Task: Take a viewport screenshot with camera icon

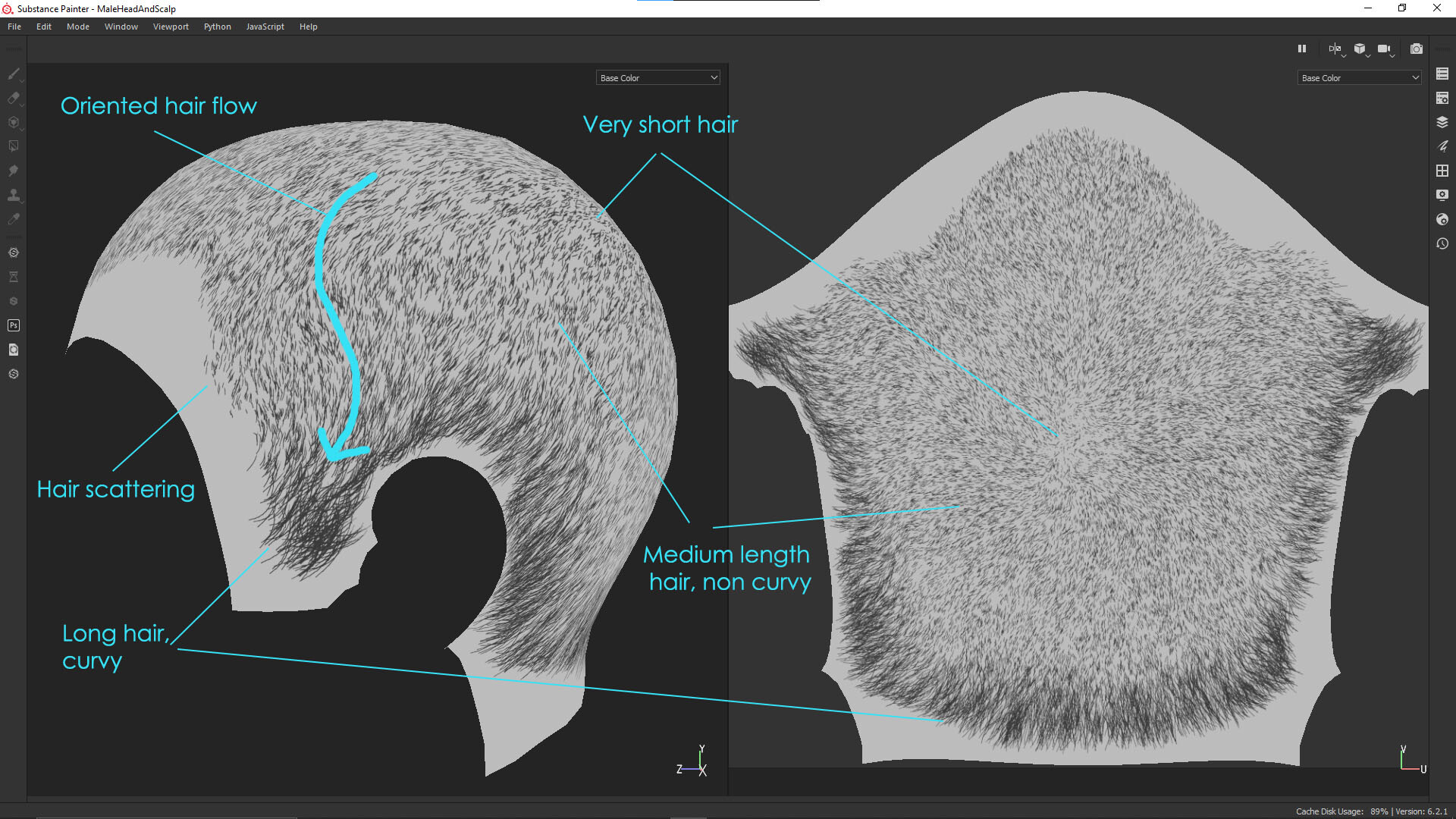Action: (x=1417, y=49)
